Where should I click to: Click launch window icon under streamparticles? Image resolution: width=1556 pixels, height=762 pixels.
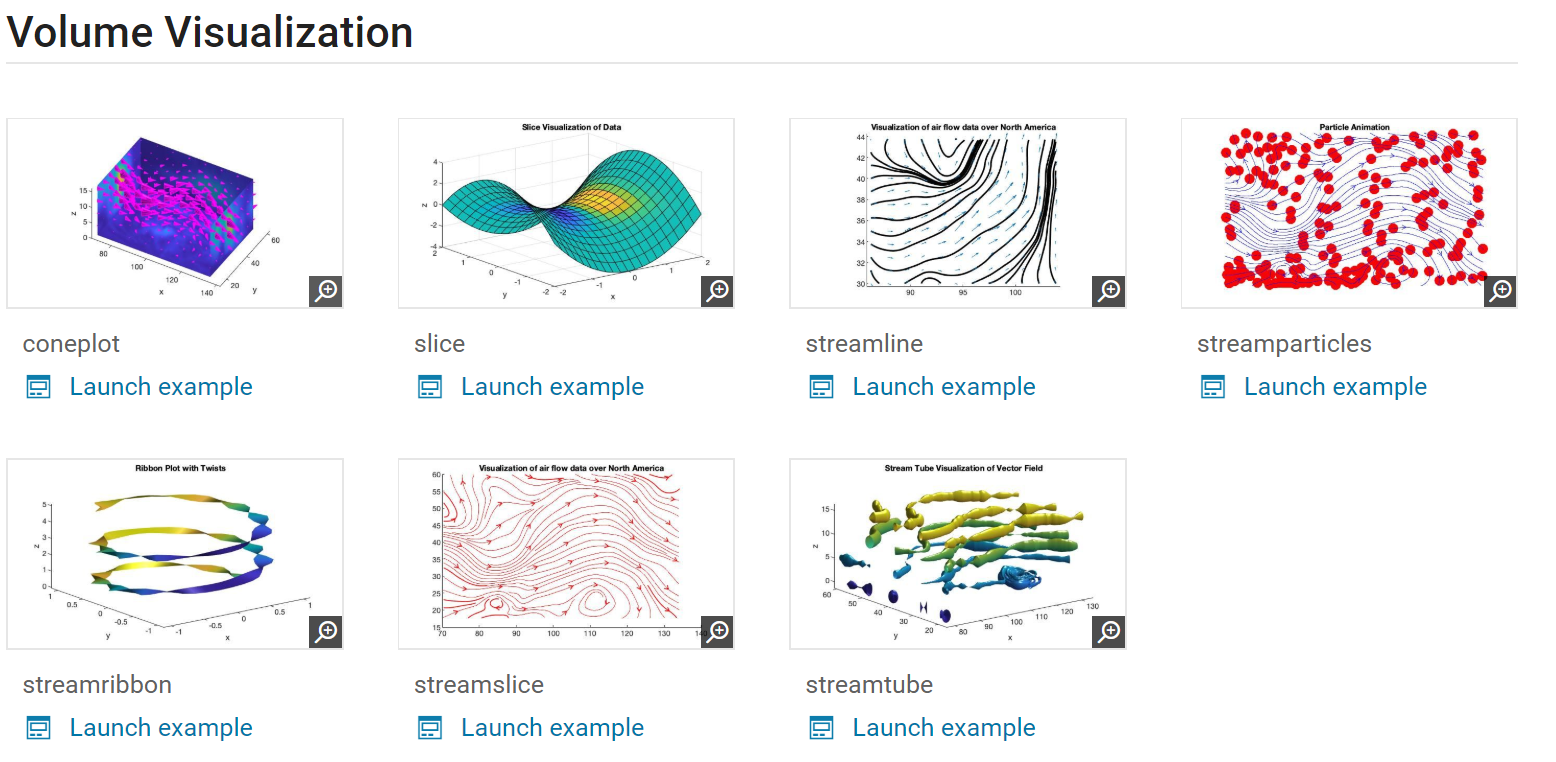tap(1212, 387)
